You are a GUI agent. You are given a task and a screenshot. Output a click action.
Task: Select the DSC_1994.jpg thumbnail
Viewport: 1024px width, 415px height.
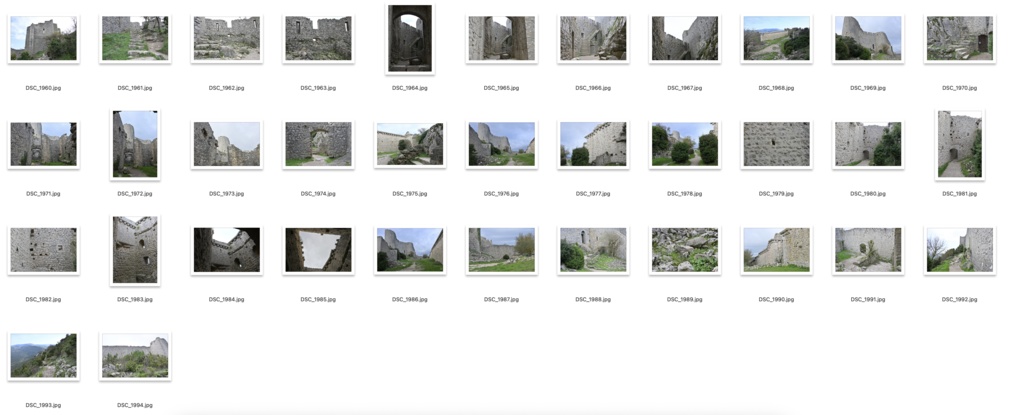click(x=135, y=356)
